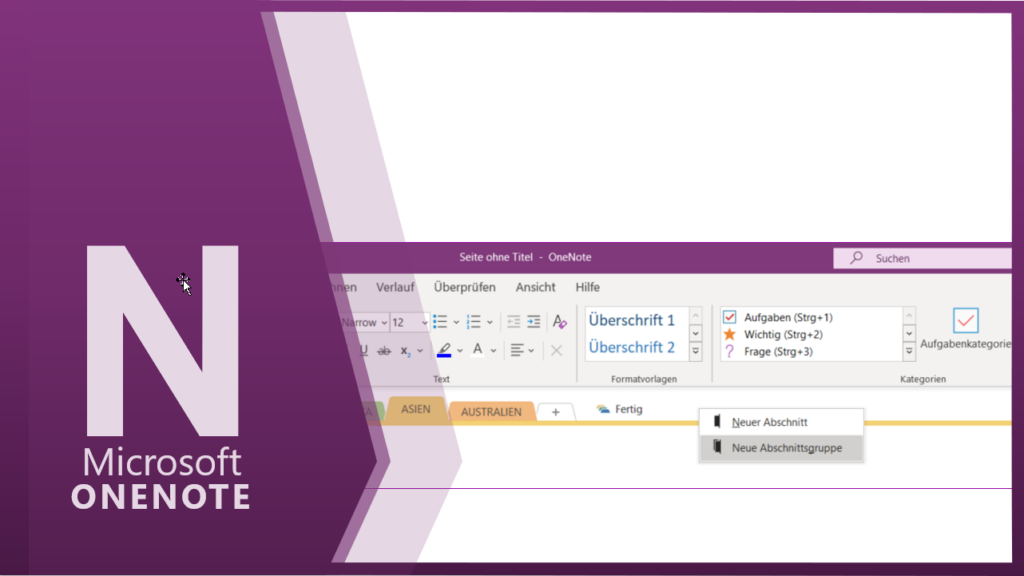1024x576 pixels.
Task: Open the Überprüfen ribbon tab
Action: coord(464,287)
